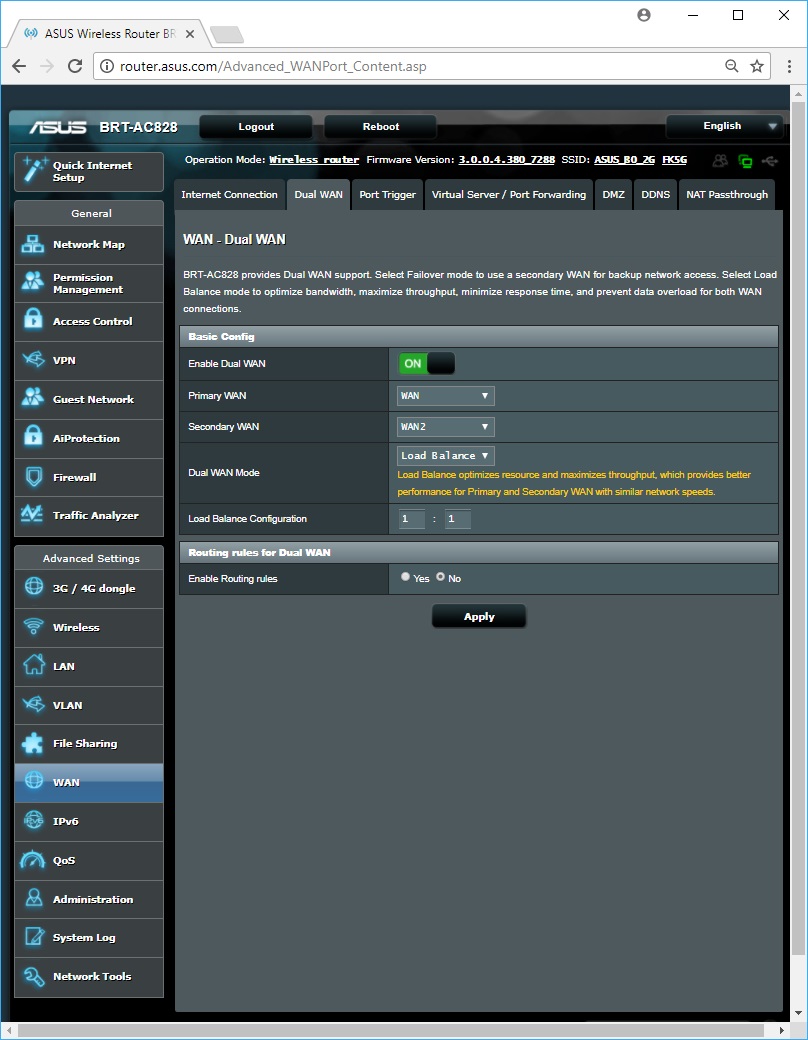Click the Wireless signal icon
The width and height of the screenshot is (808, 1040).
tap(34, 627)
